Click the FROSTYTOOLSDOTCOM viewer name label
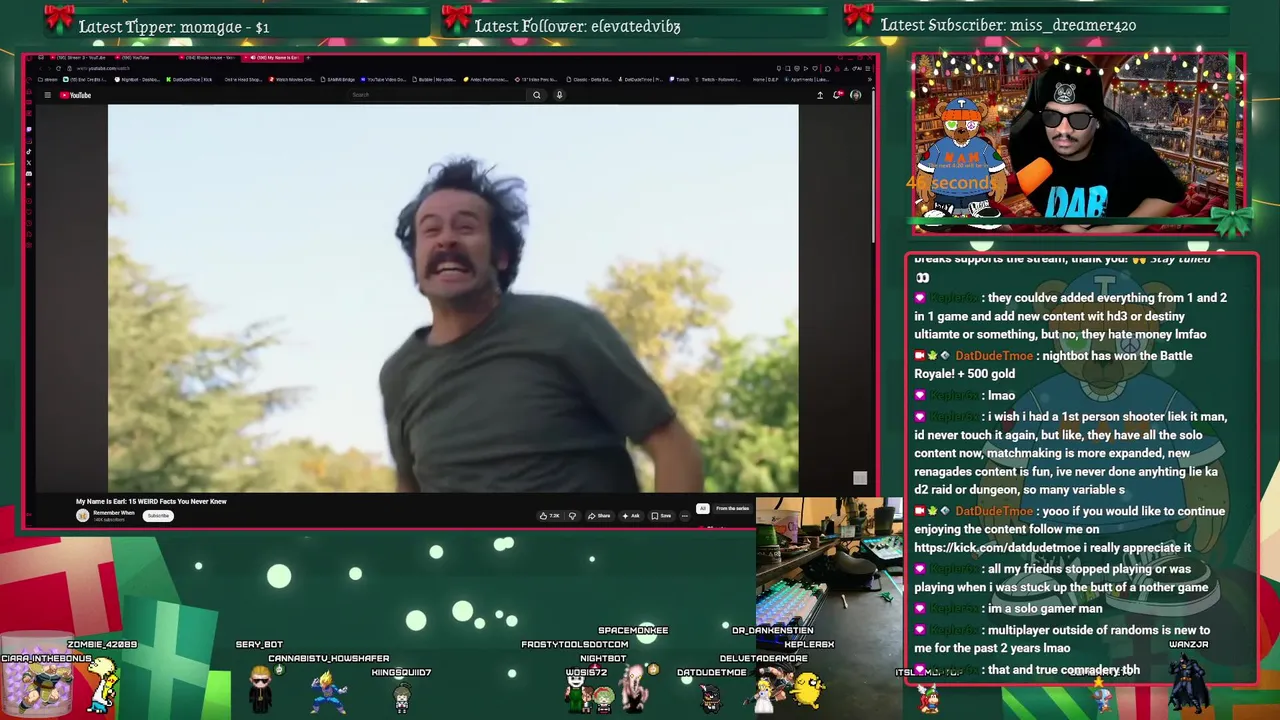1280x720 pixels. 575,645
